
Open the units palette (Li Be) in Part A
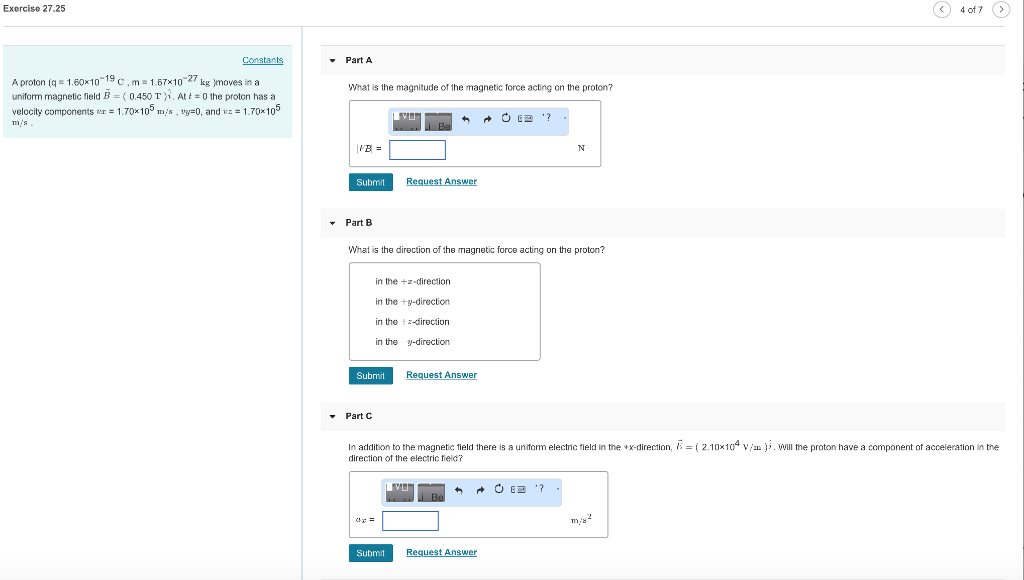(x=437, y=122)
